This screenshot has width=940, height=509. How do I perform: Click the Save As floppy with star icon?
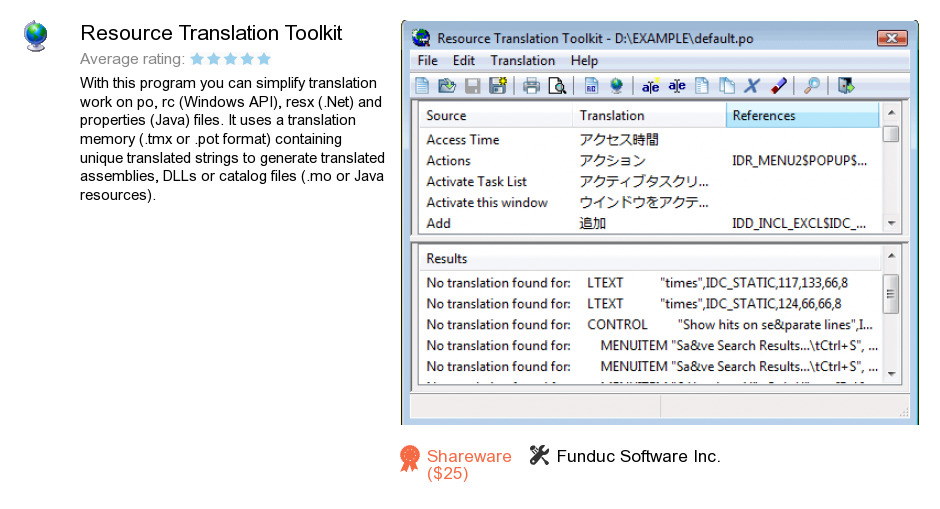click(x=498, y=86)
